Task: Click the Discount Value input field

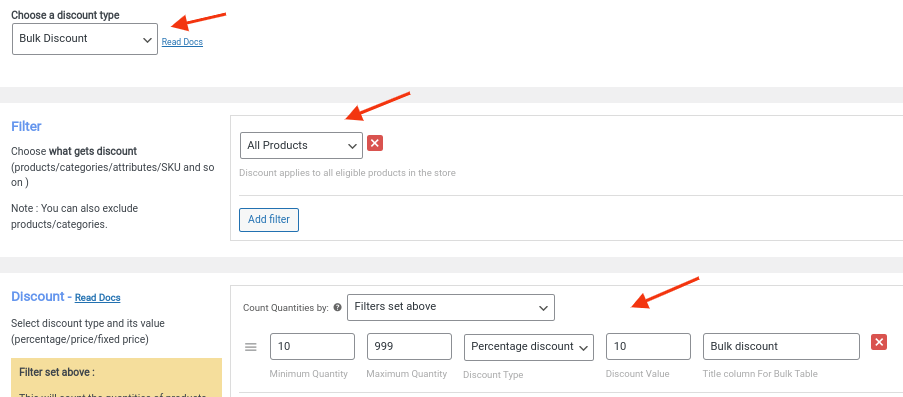Action: (648, 347)
